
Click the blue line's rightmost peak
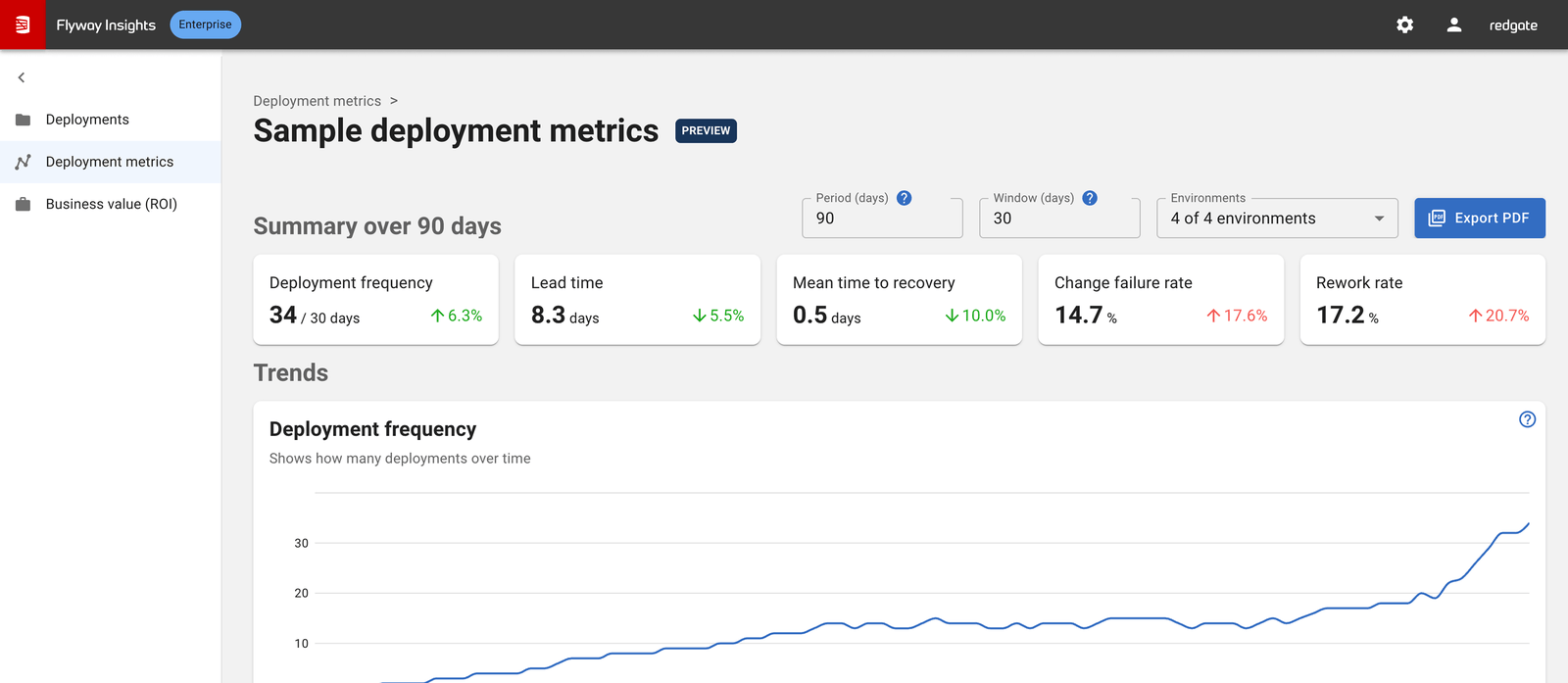point(1528,524)
